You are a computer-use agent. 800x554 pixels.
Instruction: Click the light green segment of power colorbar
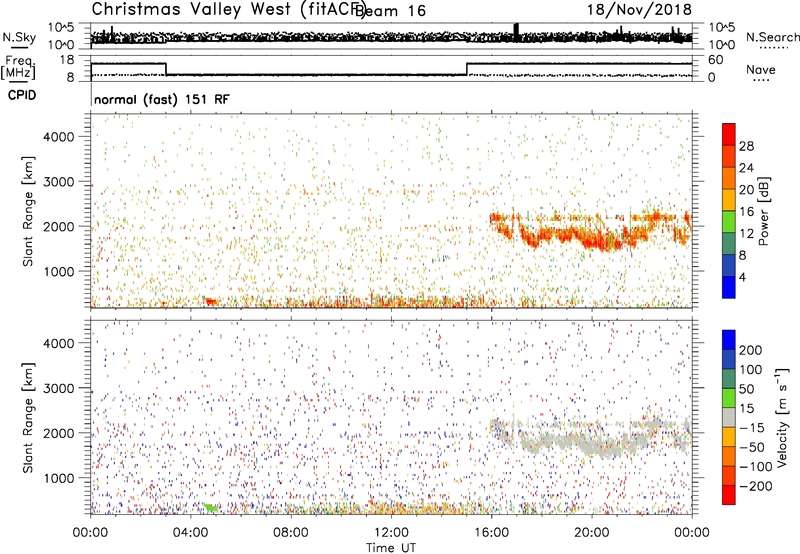tap(729, 221)
